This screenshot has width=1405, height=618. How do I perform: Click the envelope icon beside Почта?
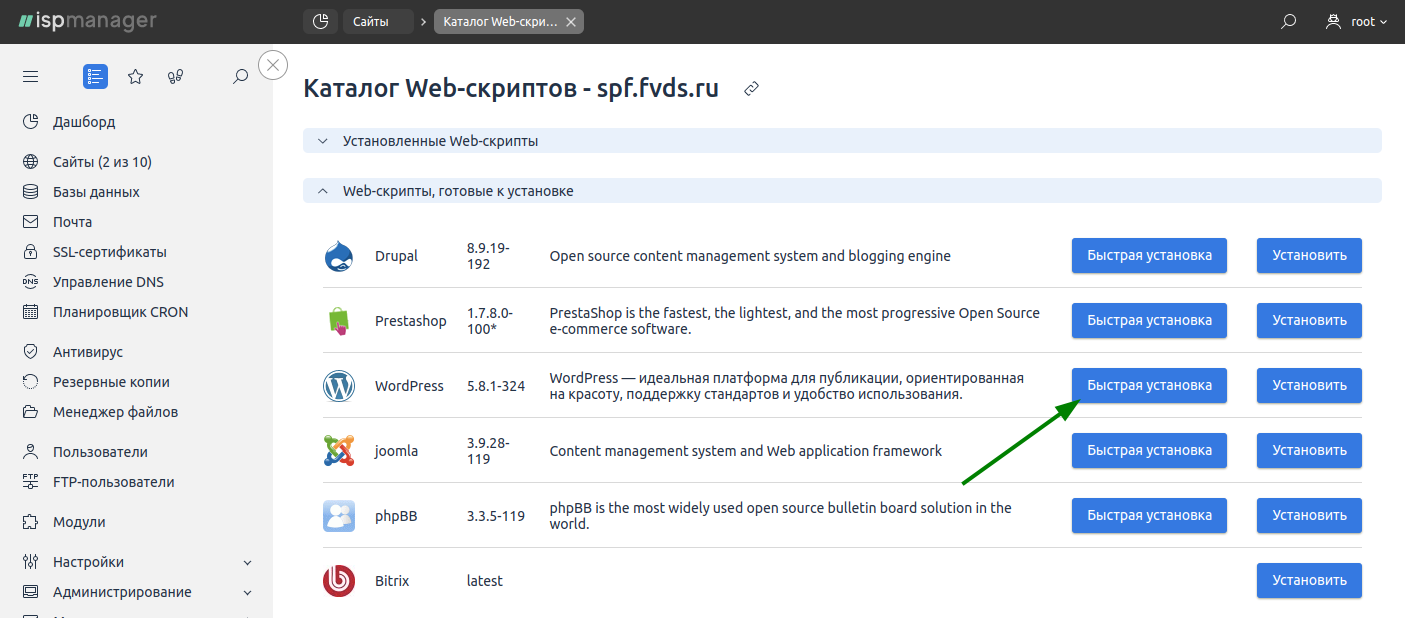(30, 222)
